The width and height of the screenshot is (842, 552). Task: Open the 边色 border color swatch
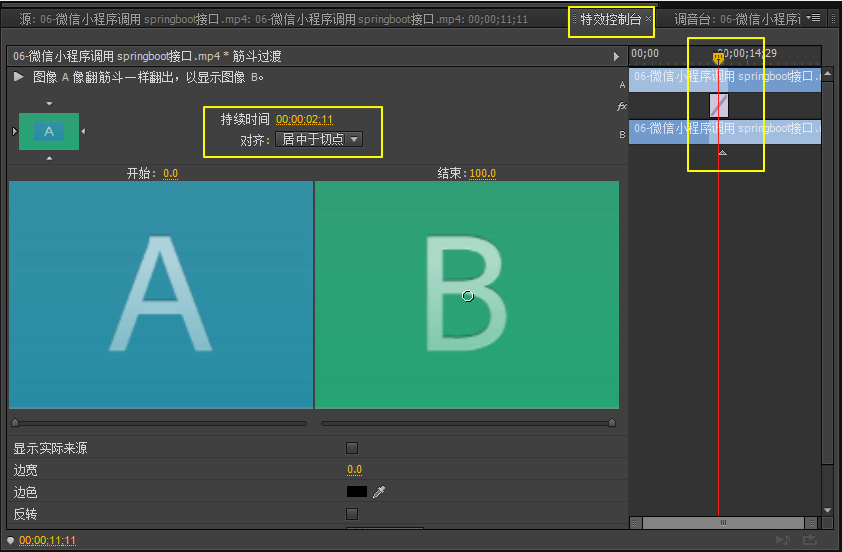[x=357, y=492]
